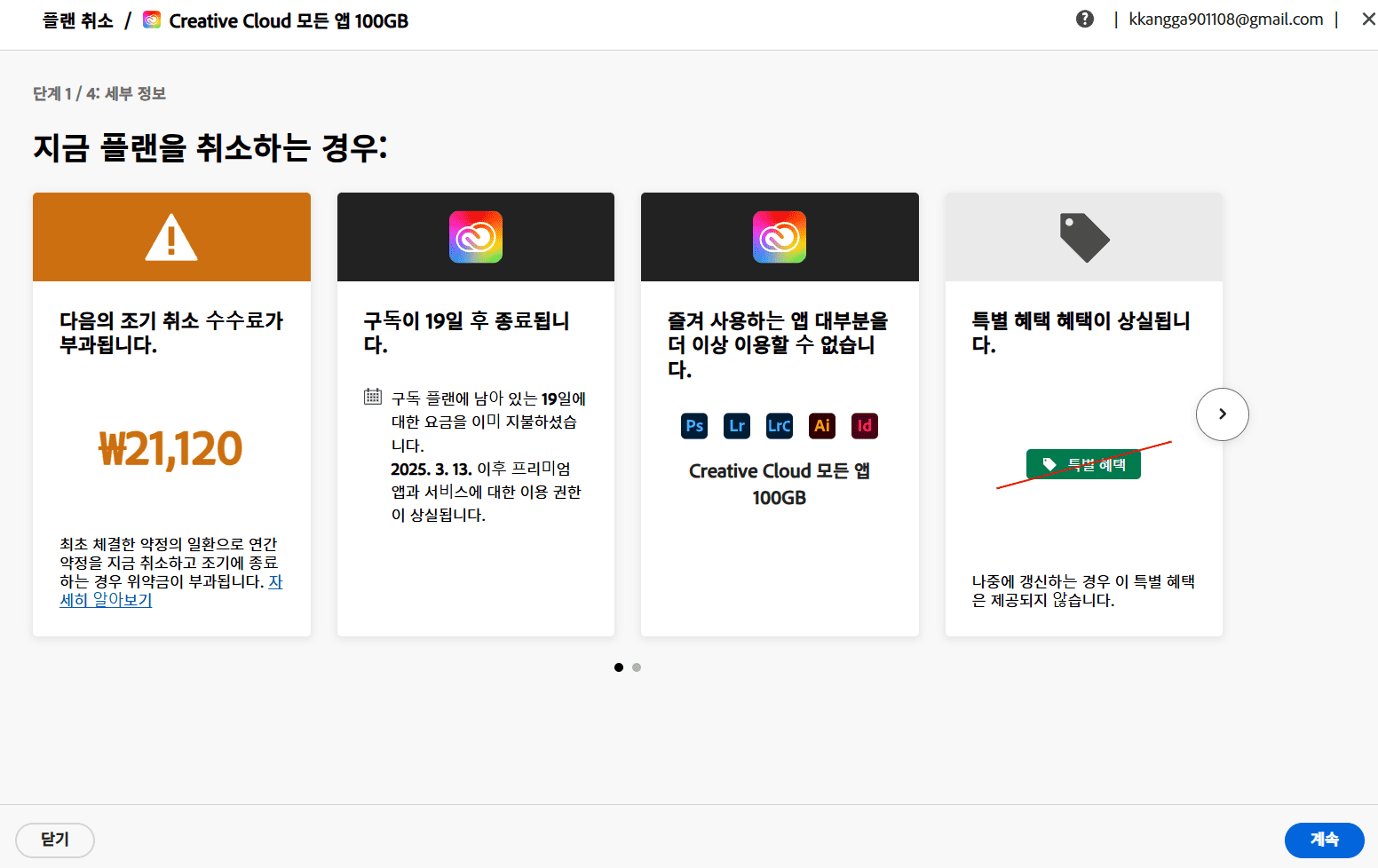This screenshot has height=868, width=1378.
Task: Close the plan cancellation dialog with X
Action: click(1368, 19)
